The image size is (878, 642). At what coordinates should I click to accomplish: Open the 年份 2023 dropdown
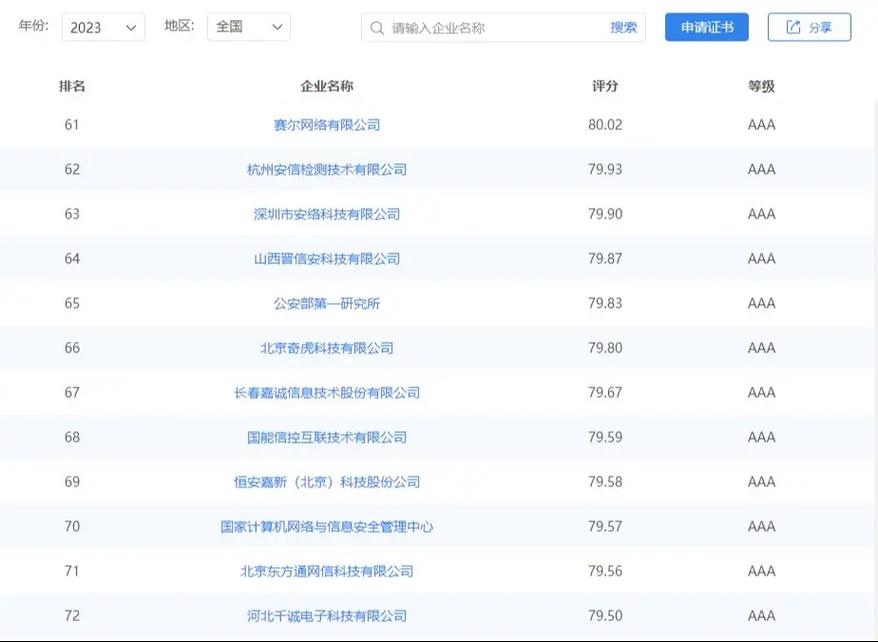[x=104, y=27]
